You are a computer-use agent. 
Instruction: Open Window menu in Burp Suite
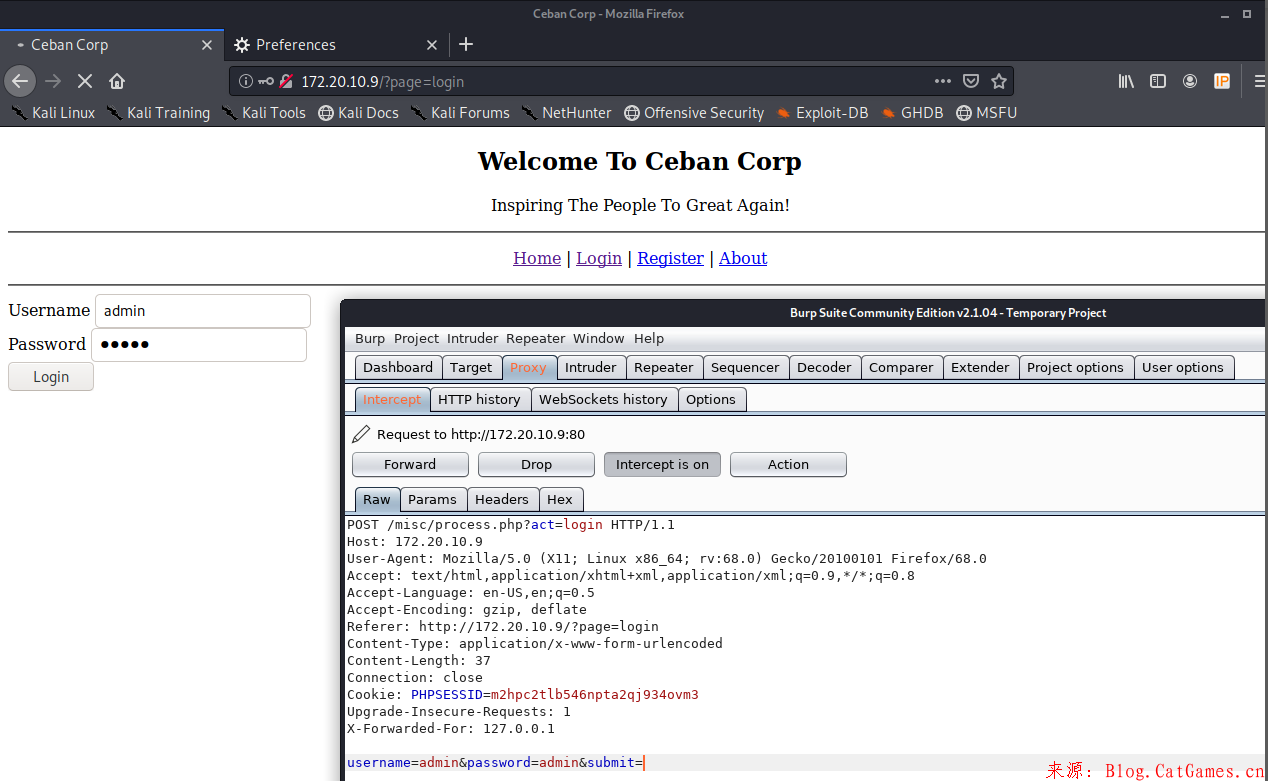[599, 338]
